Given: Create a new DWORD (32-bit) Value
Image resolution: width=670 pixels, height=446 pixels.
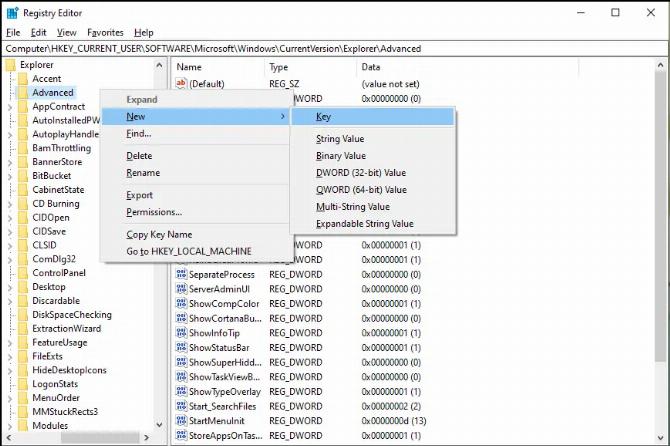Looking at the screenshot, I should pos(372,173).
